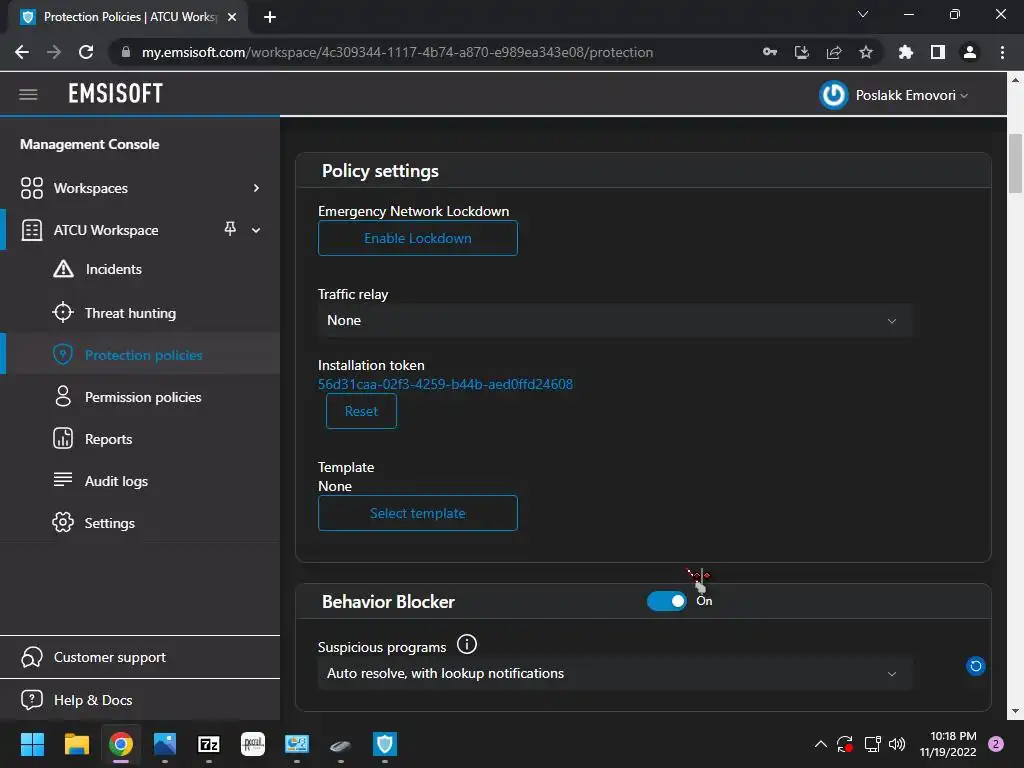Viewport: 1024px width, 768px height.
Task: Open browser extensions puzzle icon
Action: 906,52
